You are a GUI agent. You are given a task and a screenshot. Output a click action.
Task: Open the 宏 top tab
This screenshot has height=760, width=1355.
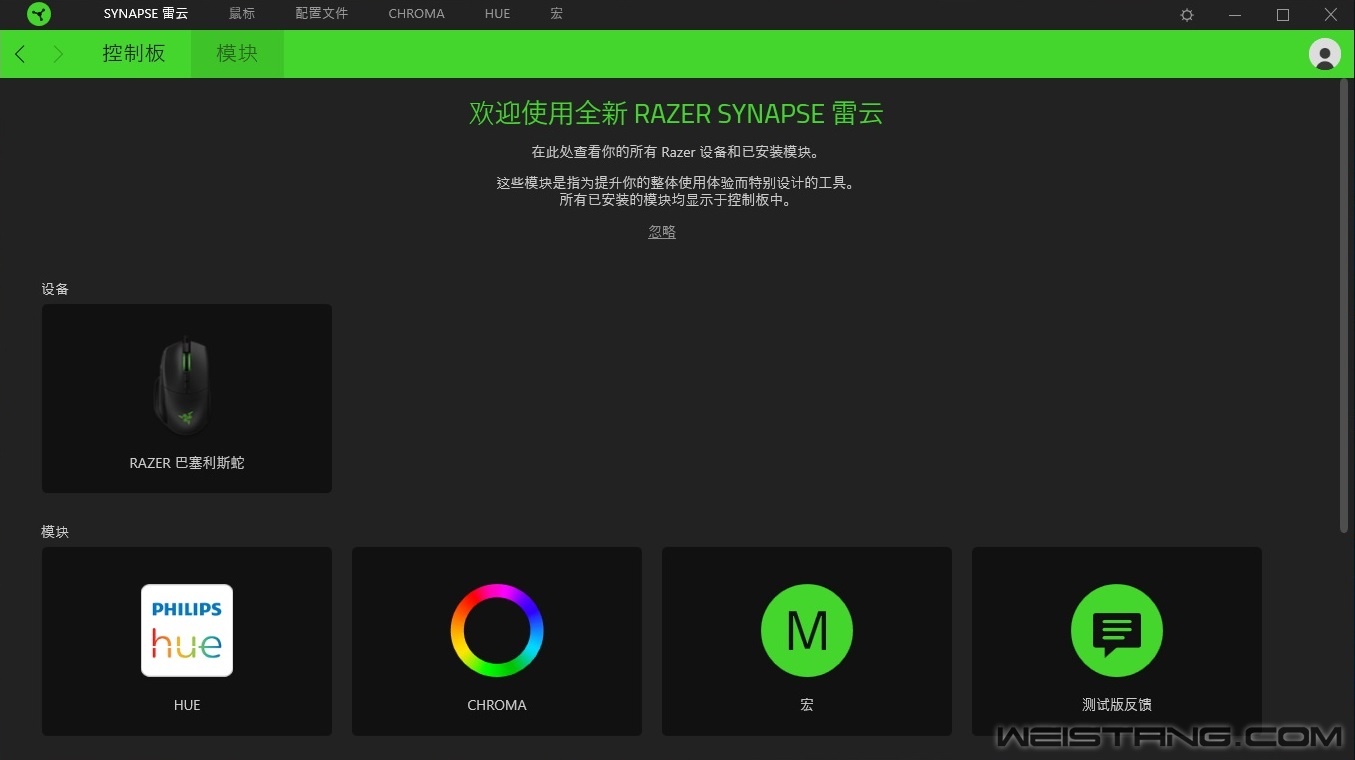(557, 14)
